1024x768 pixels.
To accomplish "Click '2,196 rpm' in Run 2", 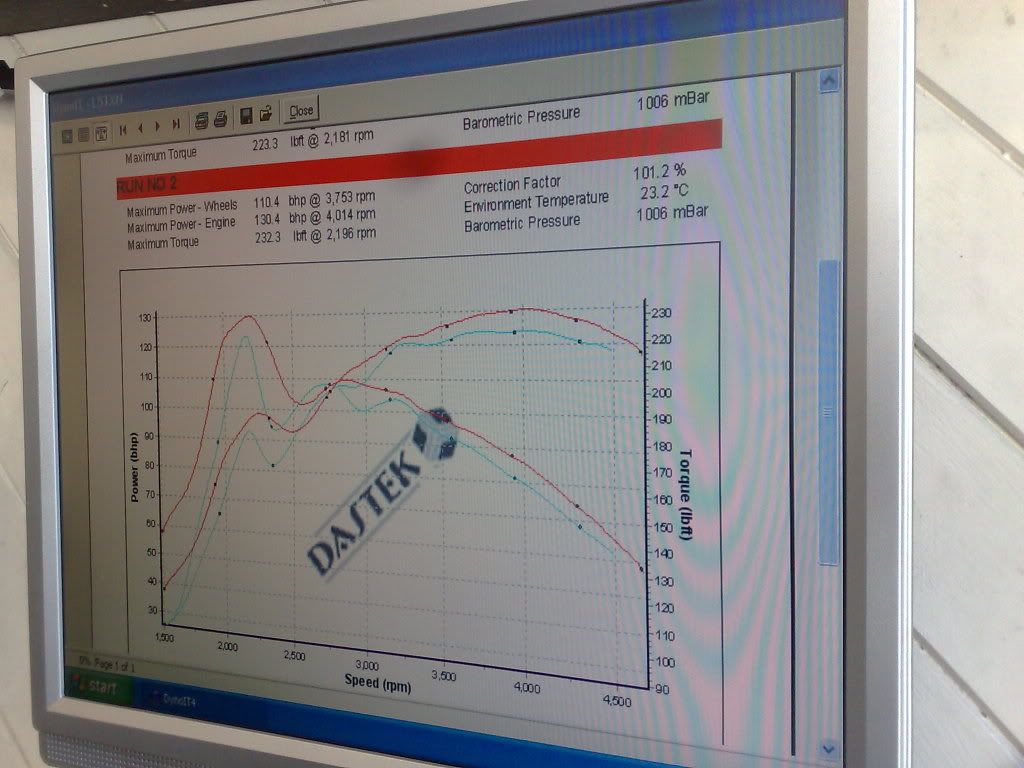I will pyautogui.click(x=351, y=233).
